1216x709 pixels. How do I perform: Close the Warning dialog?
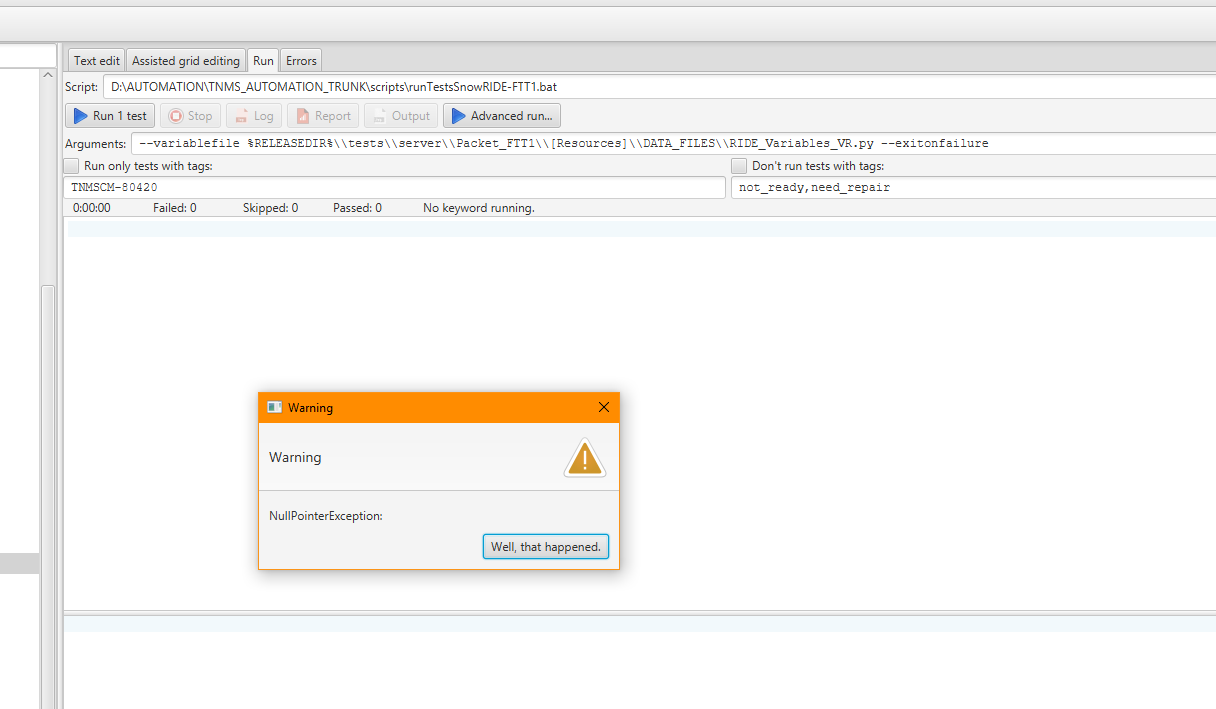click(x=603, y=407)
